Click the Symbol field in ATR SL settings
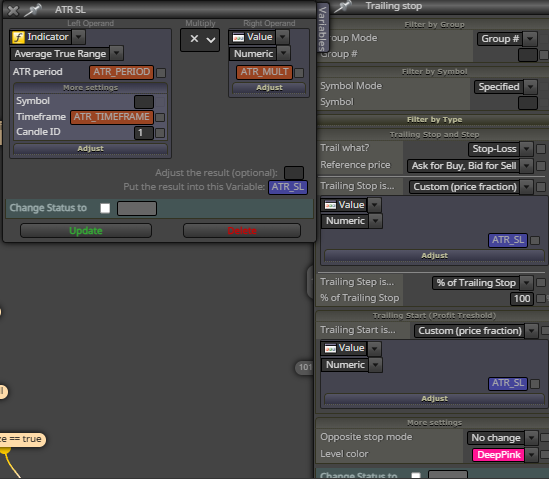The width and height of the screenshot is (549, 479). 144,102
